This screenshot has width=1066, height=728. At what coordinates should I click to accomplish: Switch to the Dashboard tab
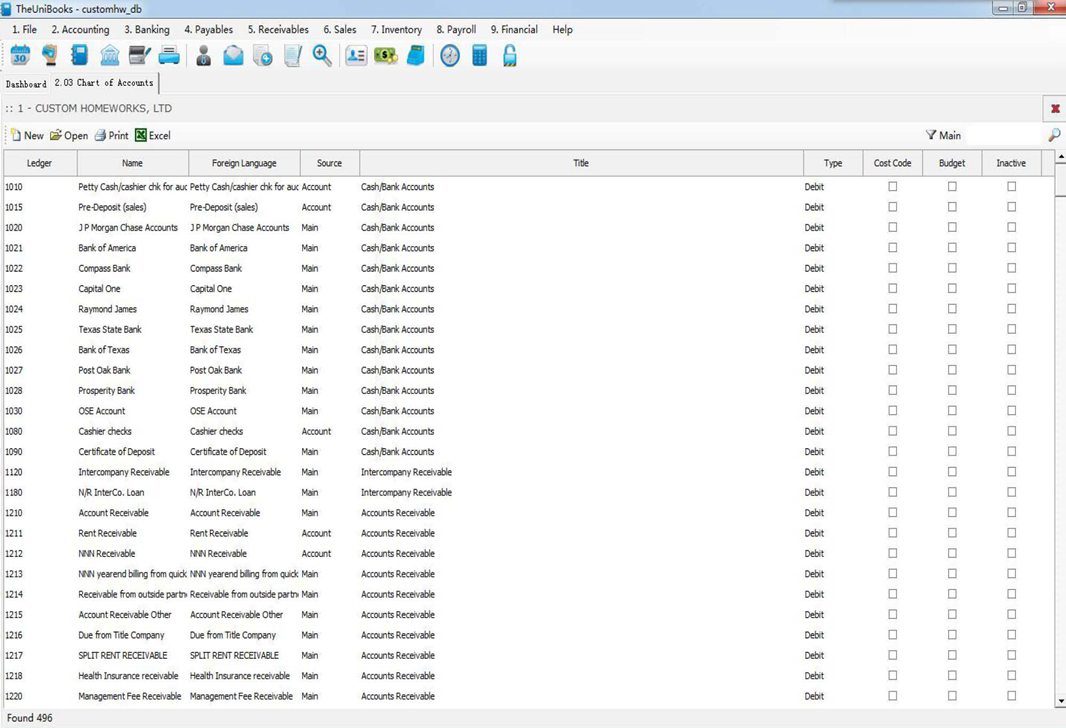coord(26,84)
